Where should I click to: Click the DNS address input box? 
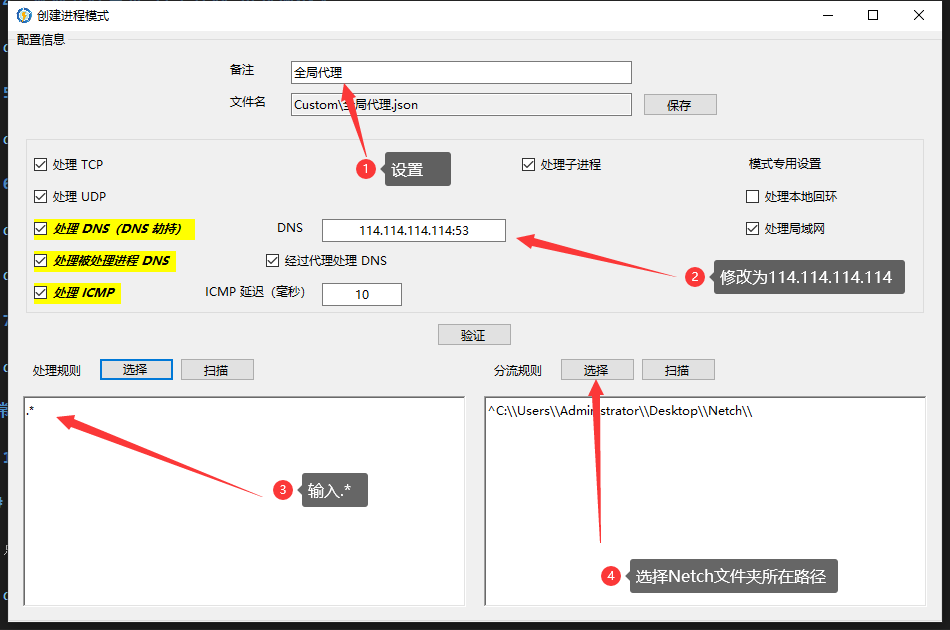point(413,230)
